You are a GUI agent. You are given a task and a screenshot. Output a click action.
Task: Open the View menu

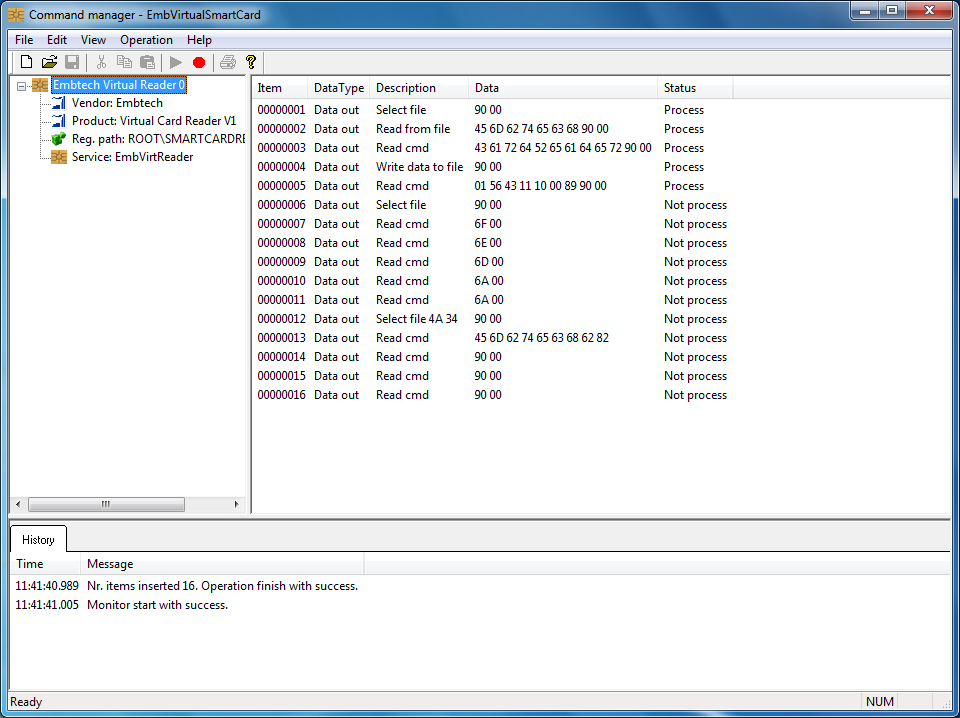point(93,40)
